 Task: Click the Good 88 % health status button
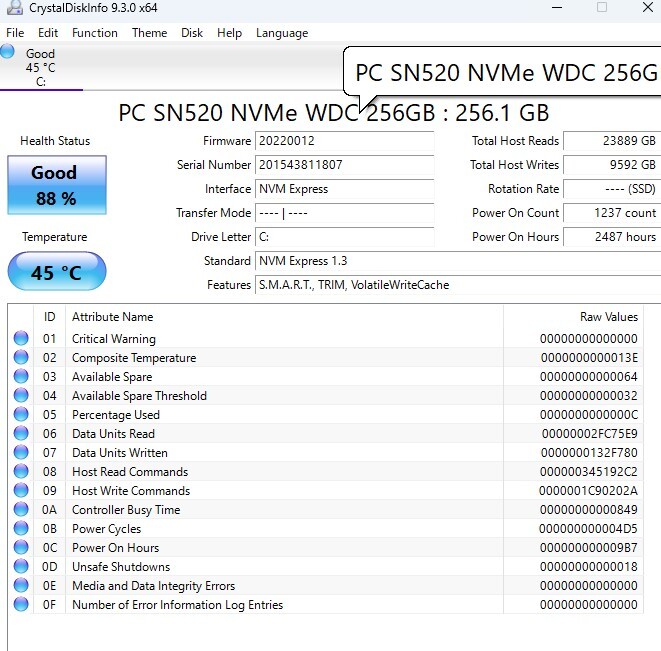click(56, 185)
